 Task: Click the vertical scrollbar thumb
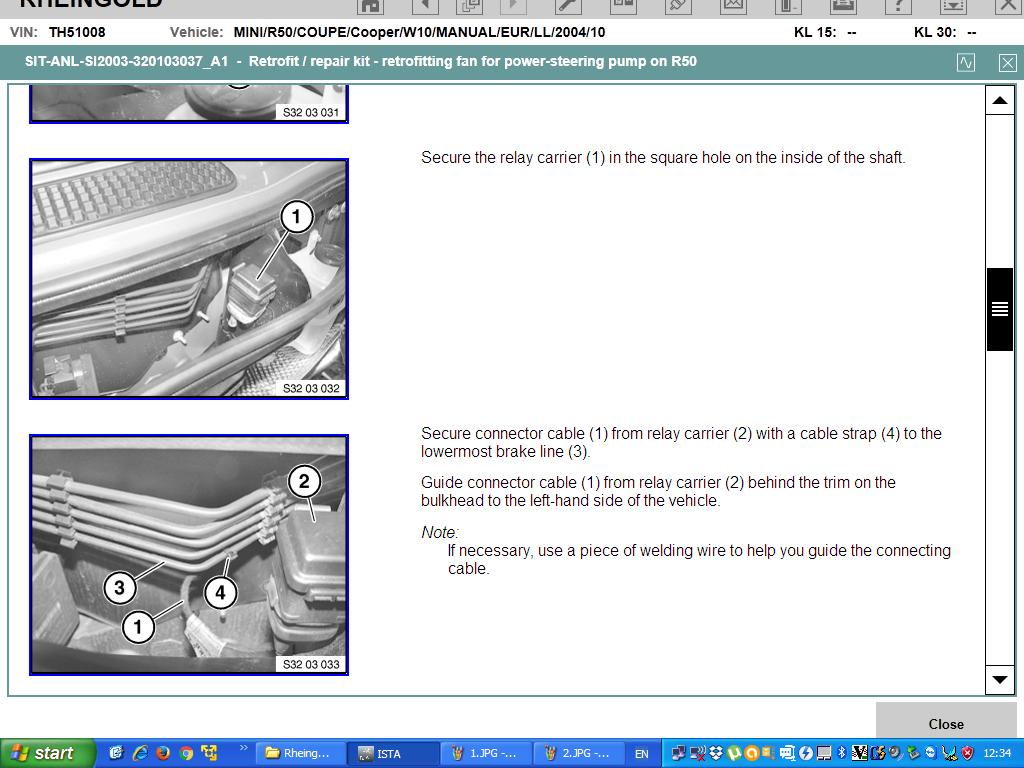tap(1000, 309)
